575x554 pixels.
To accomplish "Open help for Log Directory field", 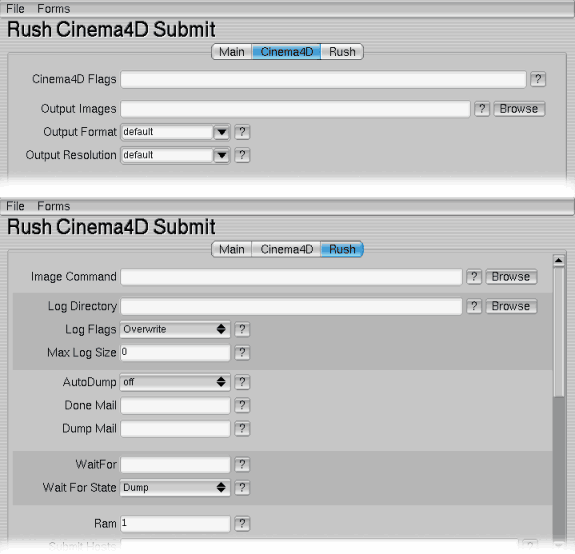I will click(x=474, y=306).
